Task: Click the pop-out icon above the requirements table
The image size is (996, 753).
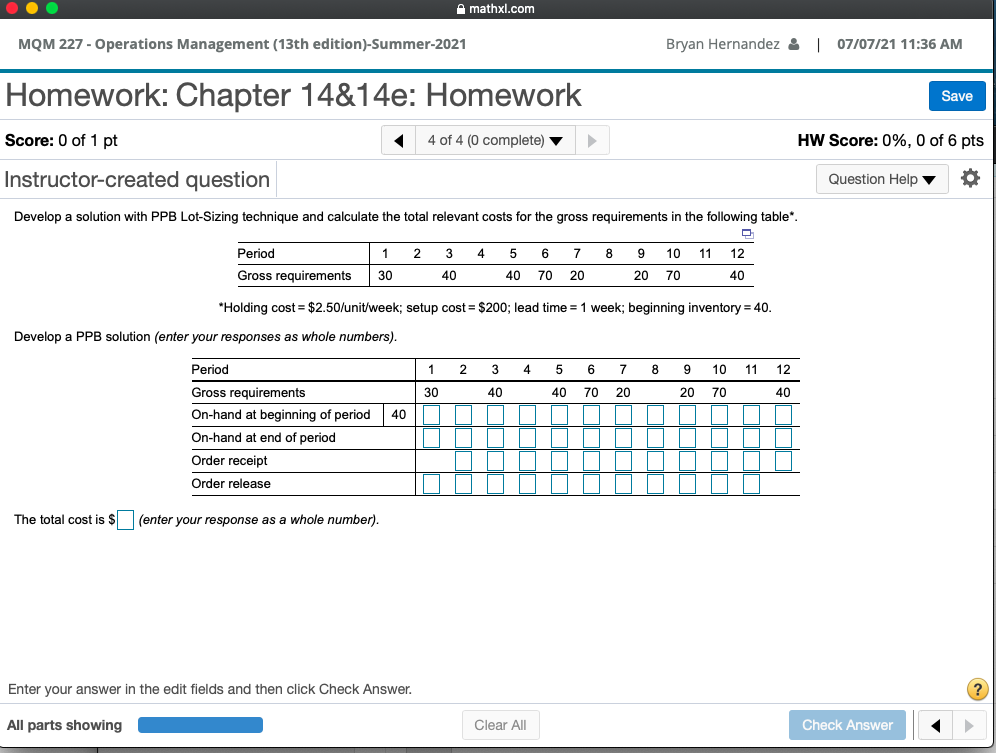Action: [x=747, y=232]
